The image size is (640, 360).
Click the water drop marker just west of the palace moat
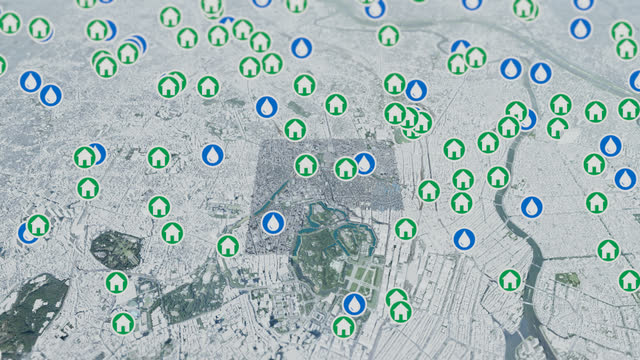coord(273,223)
